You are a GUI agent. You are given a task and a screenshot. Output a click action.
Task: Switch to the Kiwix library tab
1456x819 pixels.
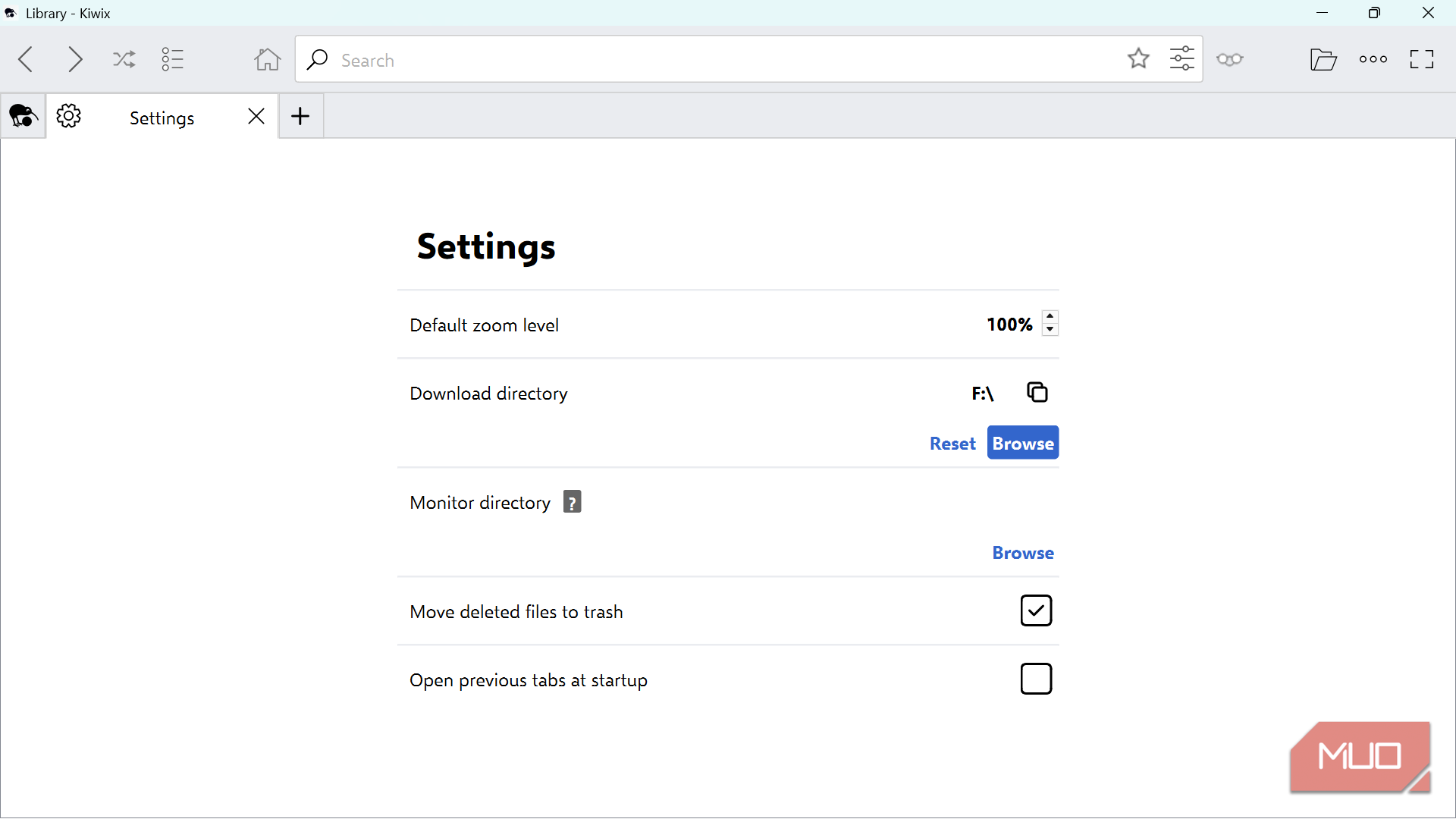24,116
